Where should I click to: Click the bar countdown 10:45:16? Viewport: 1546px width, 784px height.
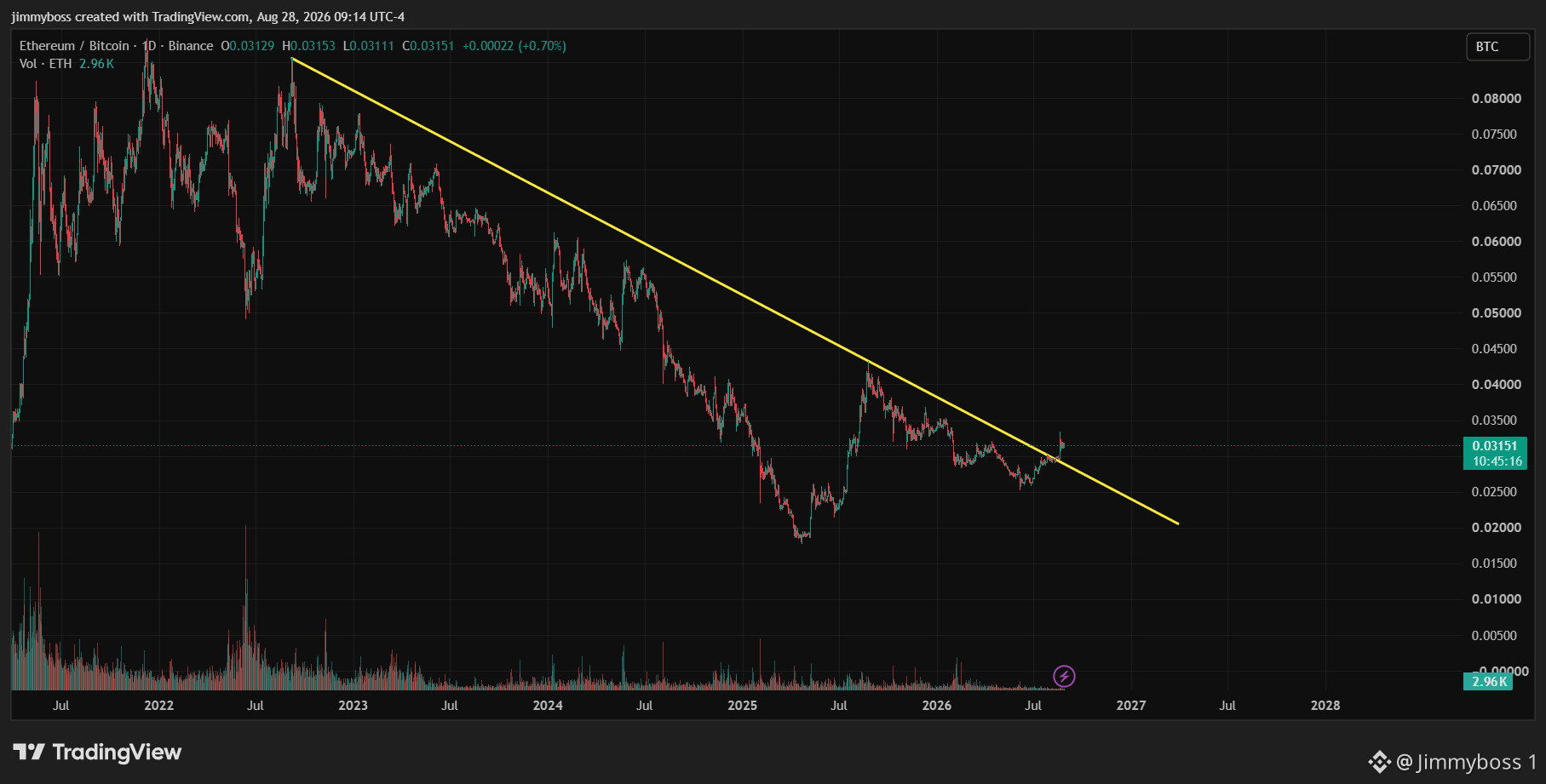(x=1497, y=461)
